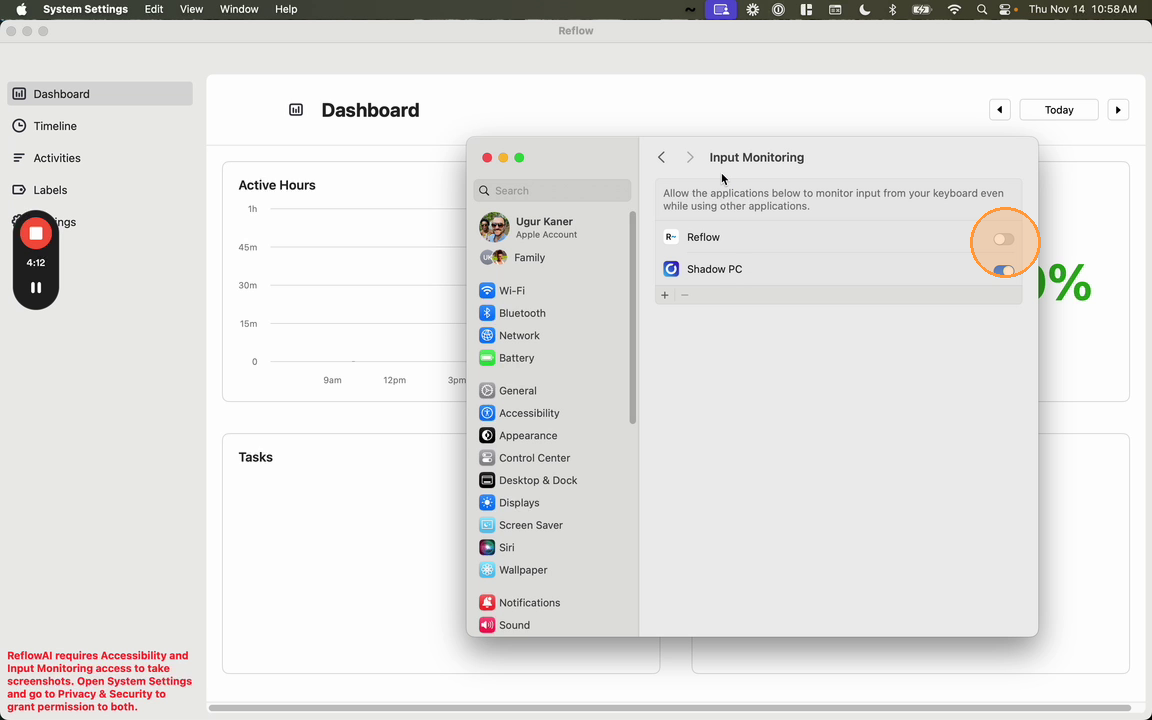Viewport: 1152px width, 720px height.
Task: Open the Help menu
Action: coord(286,9)
